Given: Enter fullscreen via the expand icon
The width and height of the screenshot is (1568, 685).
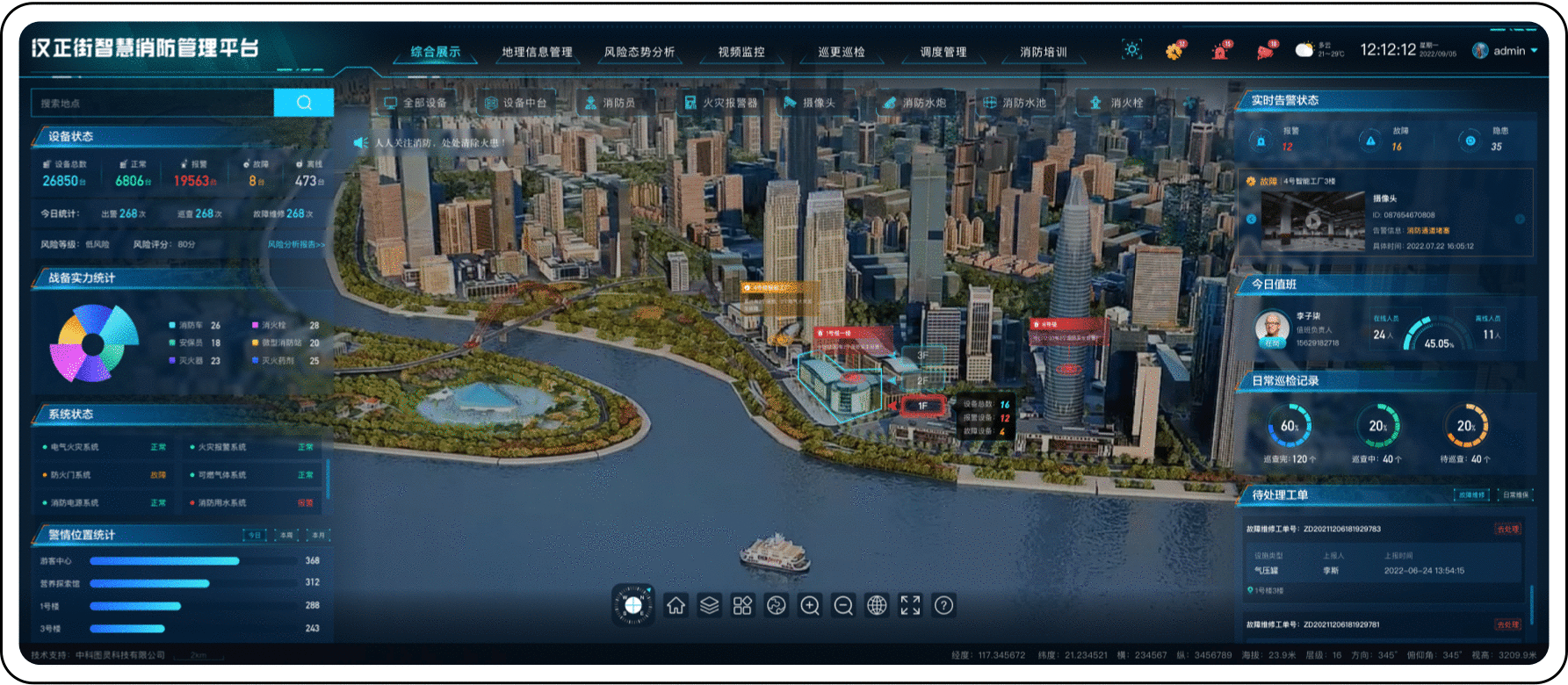Looking at the screenshot, I should [910, 605].
